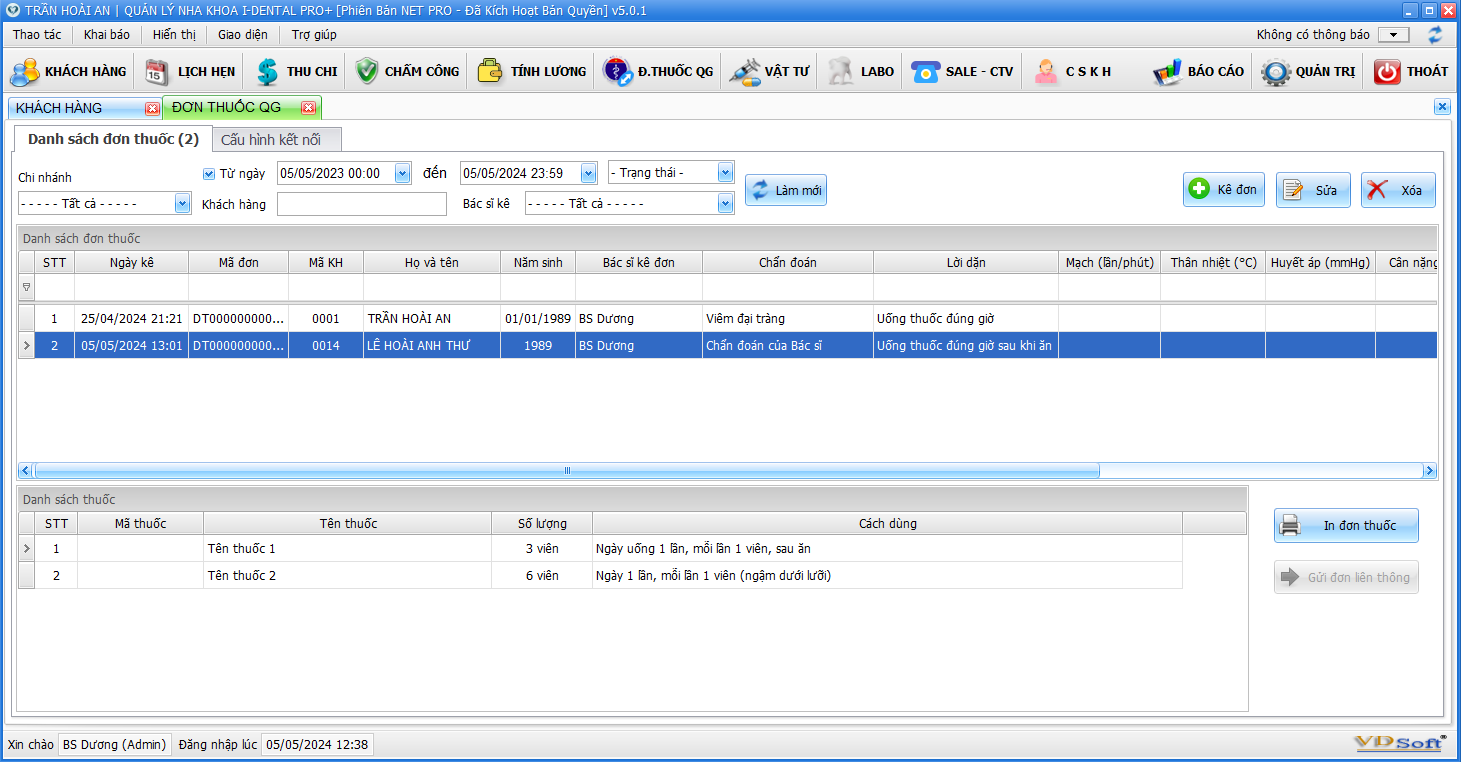Open the QUẢN TRỊ administration module

[x=1308, y=71]
